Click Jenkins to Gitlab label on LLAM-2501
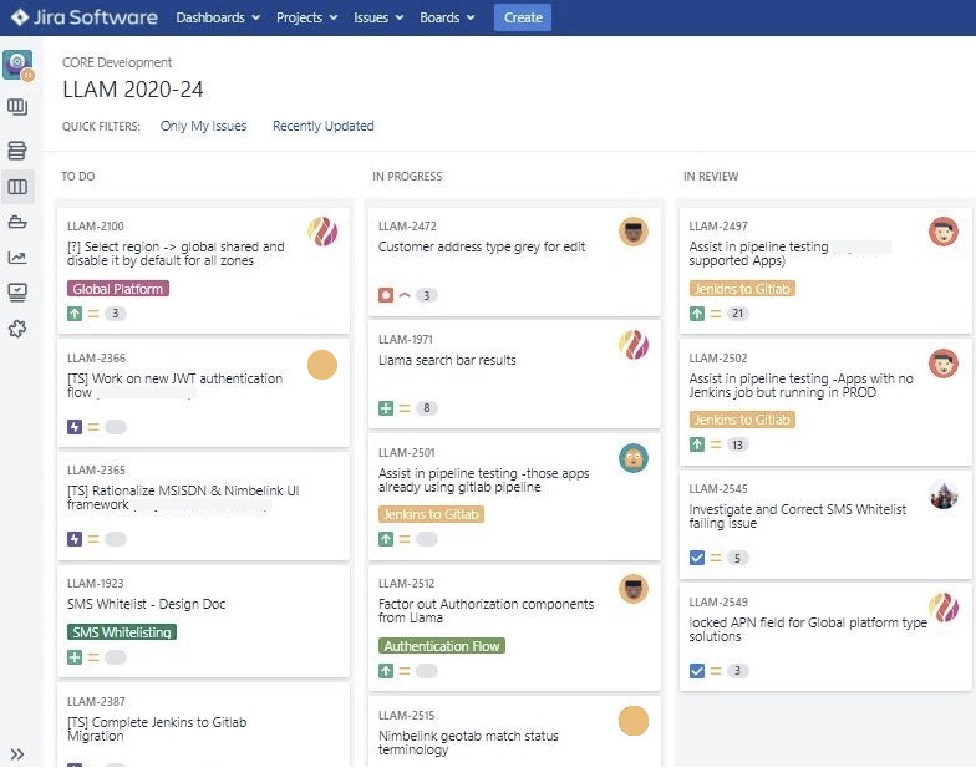This screenshot has width=976, height=768. (431, 514)
